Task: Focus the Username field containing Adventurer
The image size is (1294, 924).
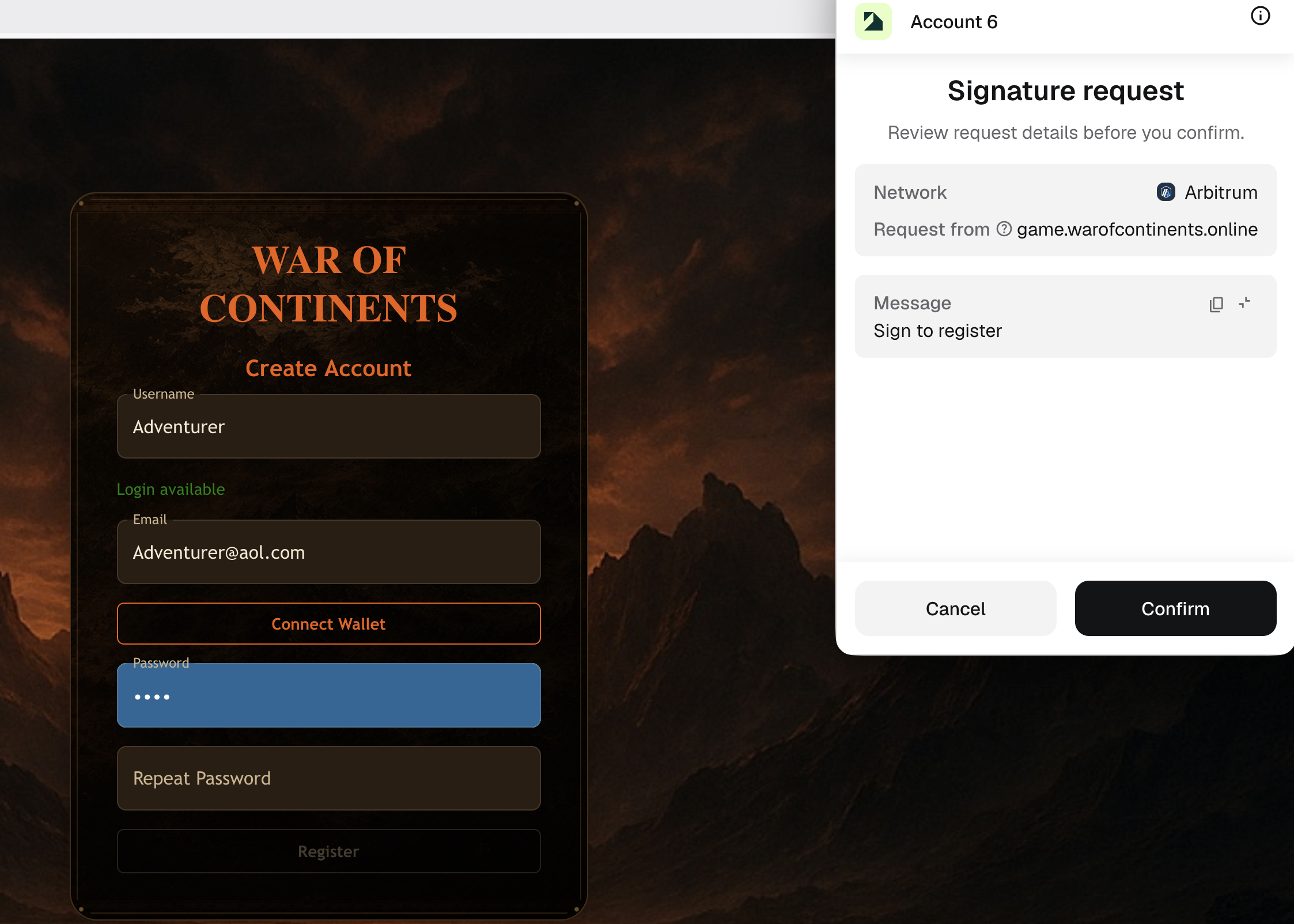Action: click(x=328, y=426)
